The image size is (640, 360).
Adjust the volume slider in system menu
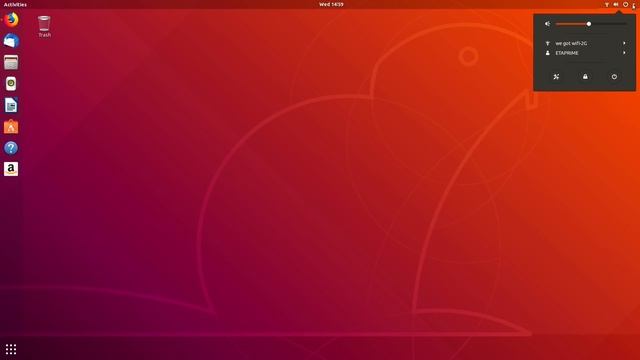tap(591, 24)
